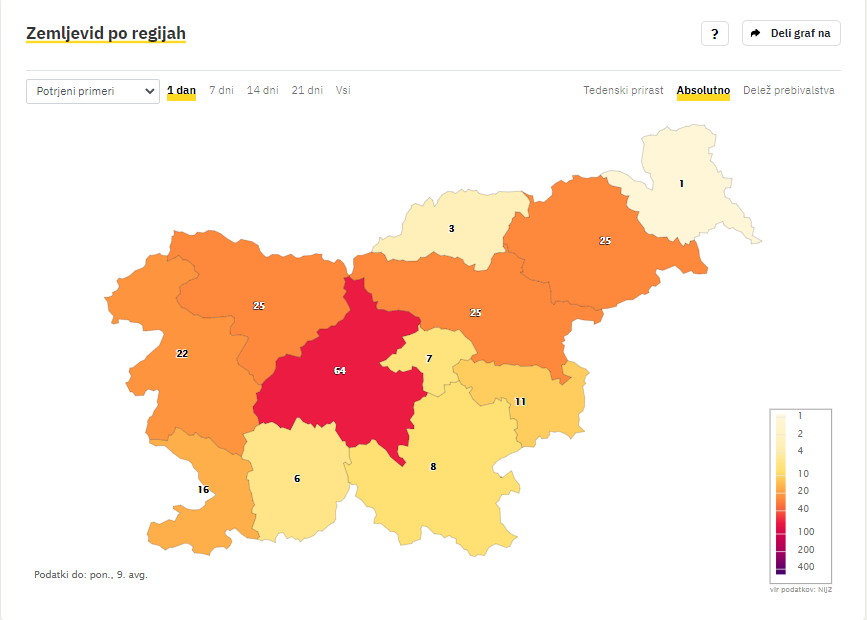
Task: Choose the 21 dni period
Action: (307, 90)
